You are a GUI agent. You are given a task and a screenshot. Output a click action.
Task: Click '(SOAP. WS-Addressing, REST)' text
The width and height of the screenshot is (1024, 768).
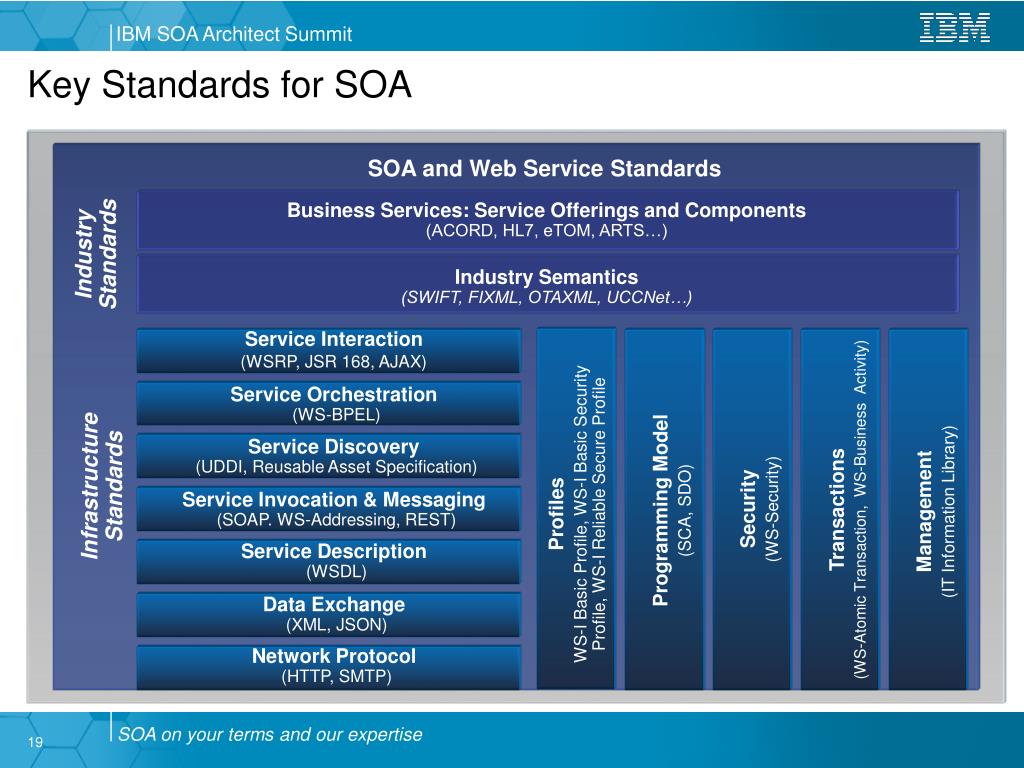tap(336, 520)
